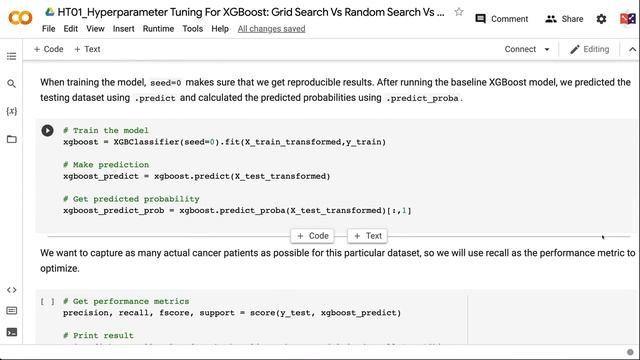Click the Colab logo

20,18
